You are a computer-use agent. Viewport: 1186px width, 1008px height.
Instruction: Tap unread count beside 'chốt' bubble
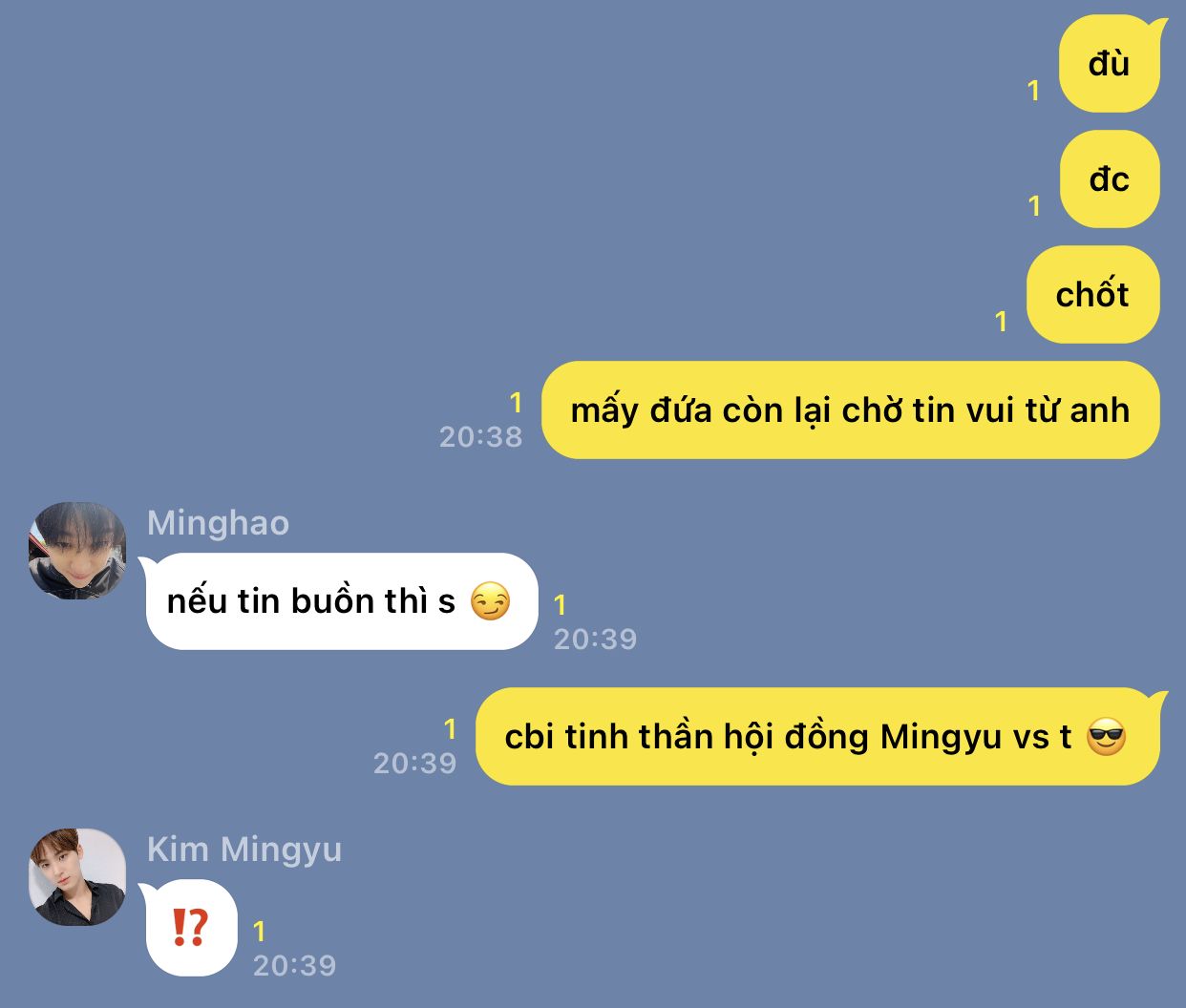(1001, 322)
